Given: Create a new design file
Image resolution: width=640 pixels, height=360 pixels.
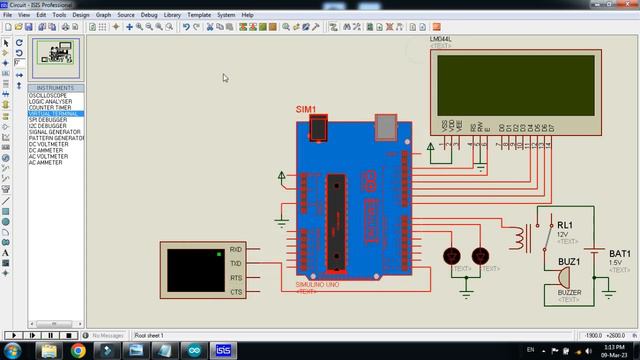Looking at the screenshot, I should pos(8,27).
